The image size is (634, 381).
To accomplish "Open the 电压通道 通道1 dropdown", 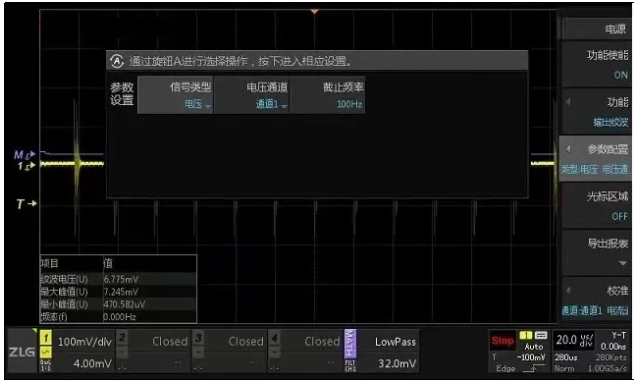I will (x=251, y=95).
